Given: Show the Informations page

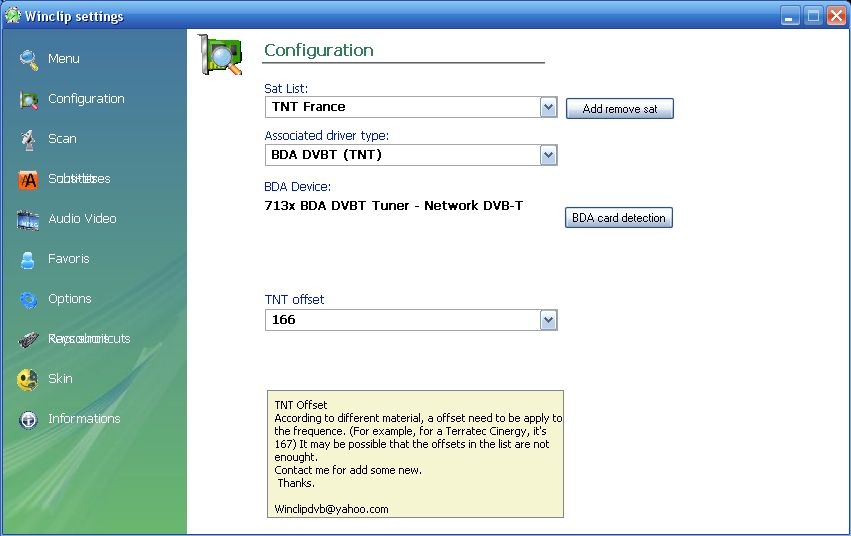Looking at the screenshot, I should (x=84, y=419).
